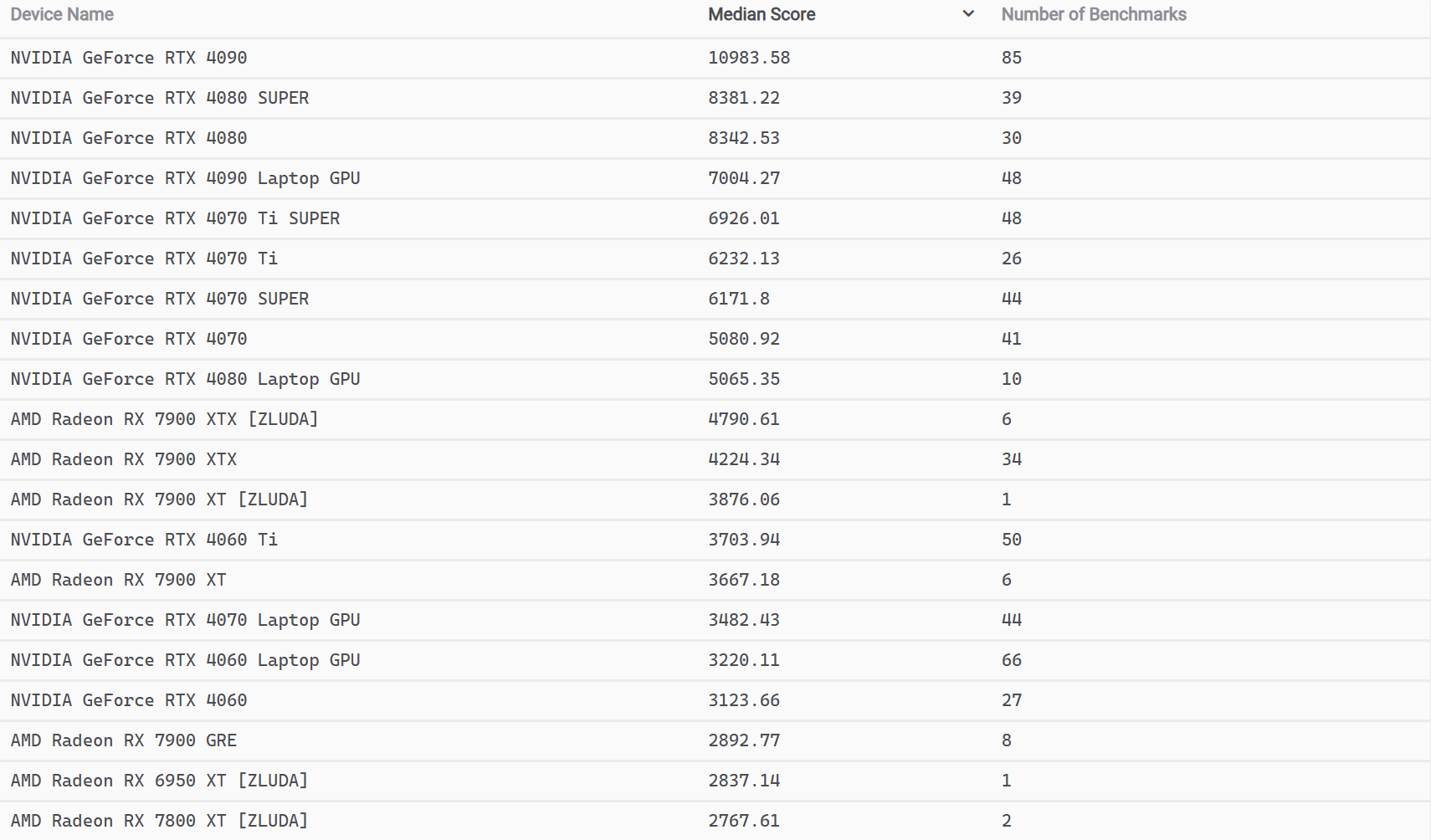
Task: Click the RTX 4070 Ti device name
Action: tap(144, 259)
